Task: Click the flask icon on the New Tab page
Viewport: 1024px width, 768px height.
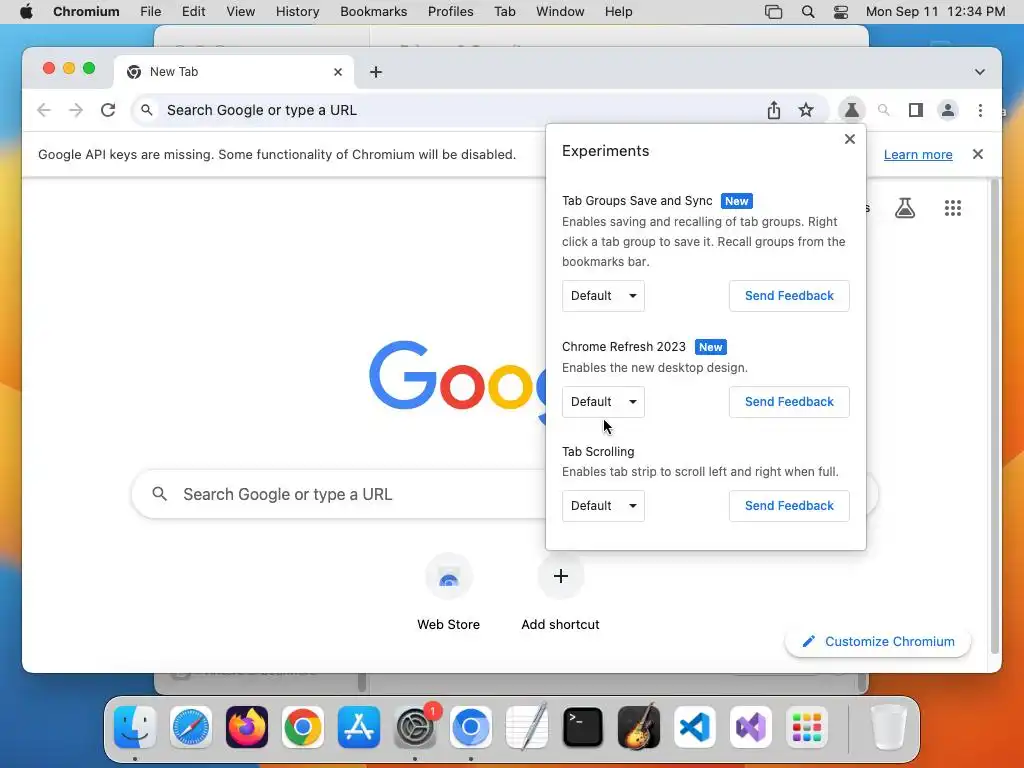Action: 904,208
